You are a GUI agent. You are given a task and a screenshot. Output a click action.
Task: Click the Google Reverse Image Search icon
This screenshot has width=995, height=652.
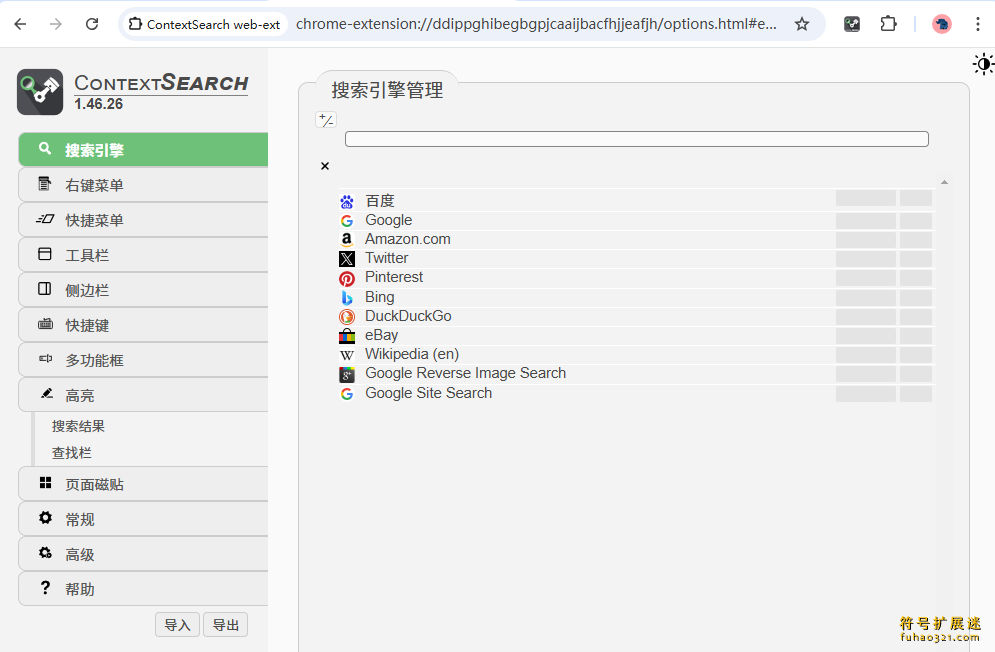tap(346, 375)
